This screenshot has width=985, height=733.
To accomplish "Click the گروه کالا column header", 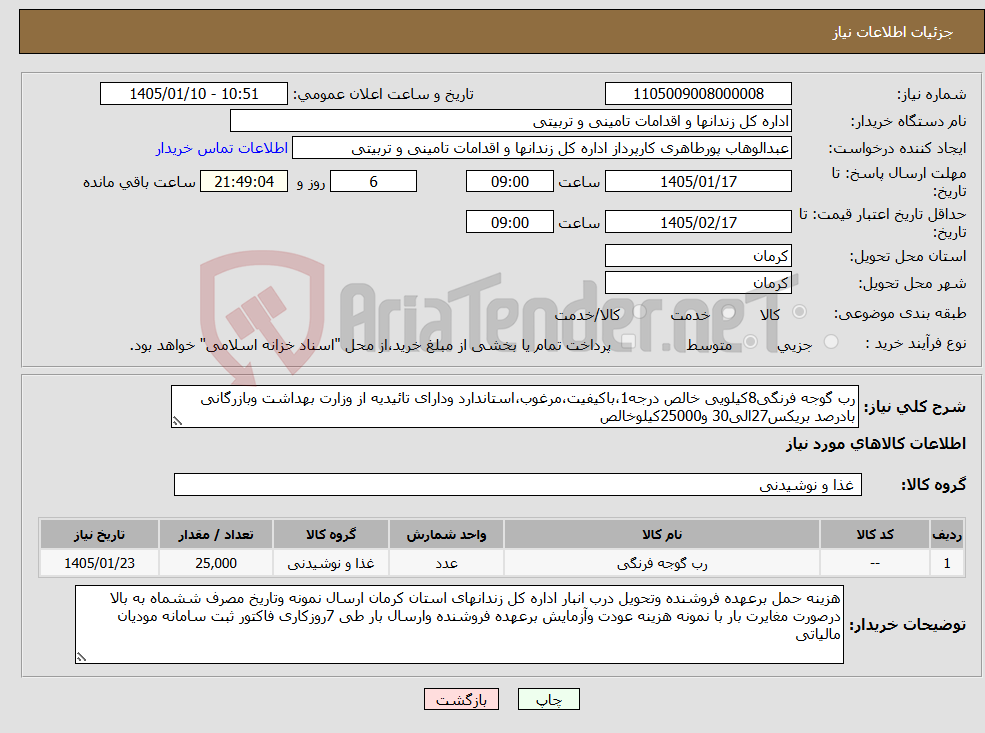I will (x=330, y=535).
